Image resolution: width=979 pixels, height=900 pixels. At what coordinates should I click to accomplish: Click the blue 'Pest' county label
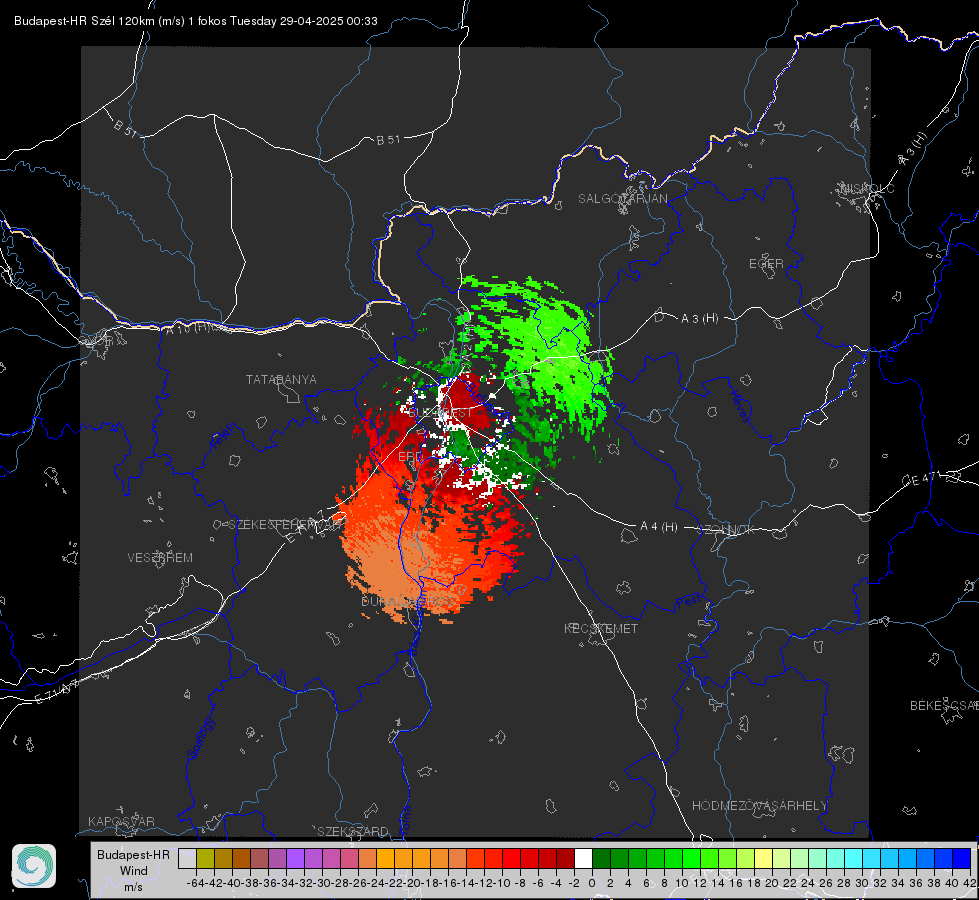click(689, 602)
